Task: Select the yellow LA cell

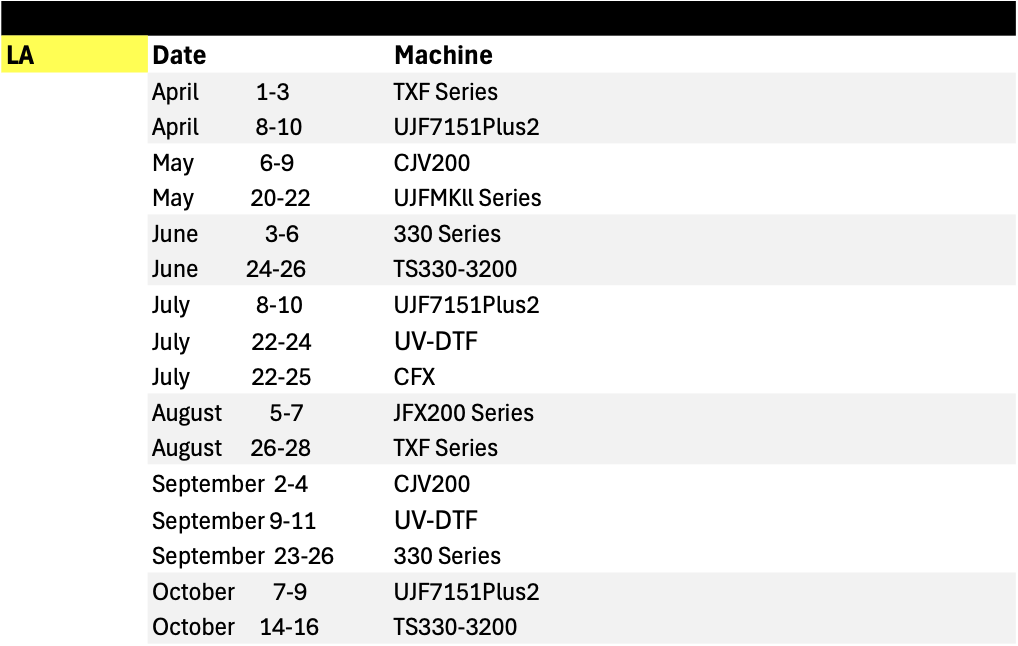Action: click(74, 55)
